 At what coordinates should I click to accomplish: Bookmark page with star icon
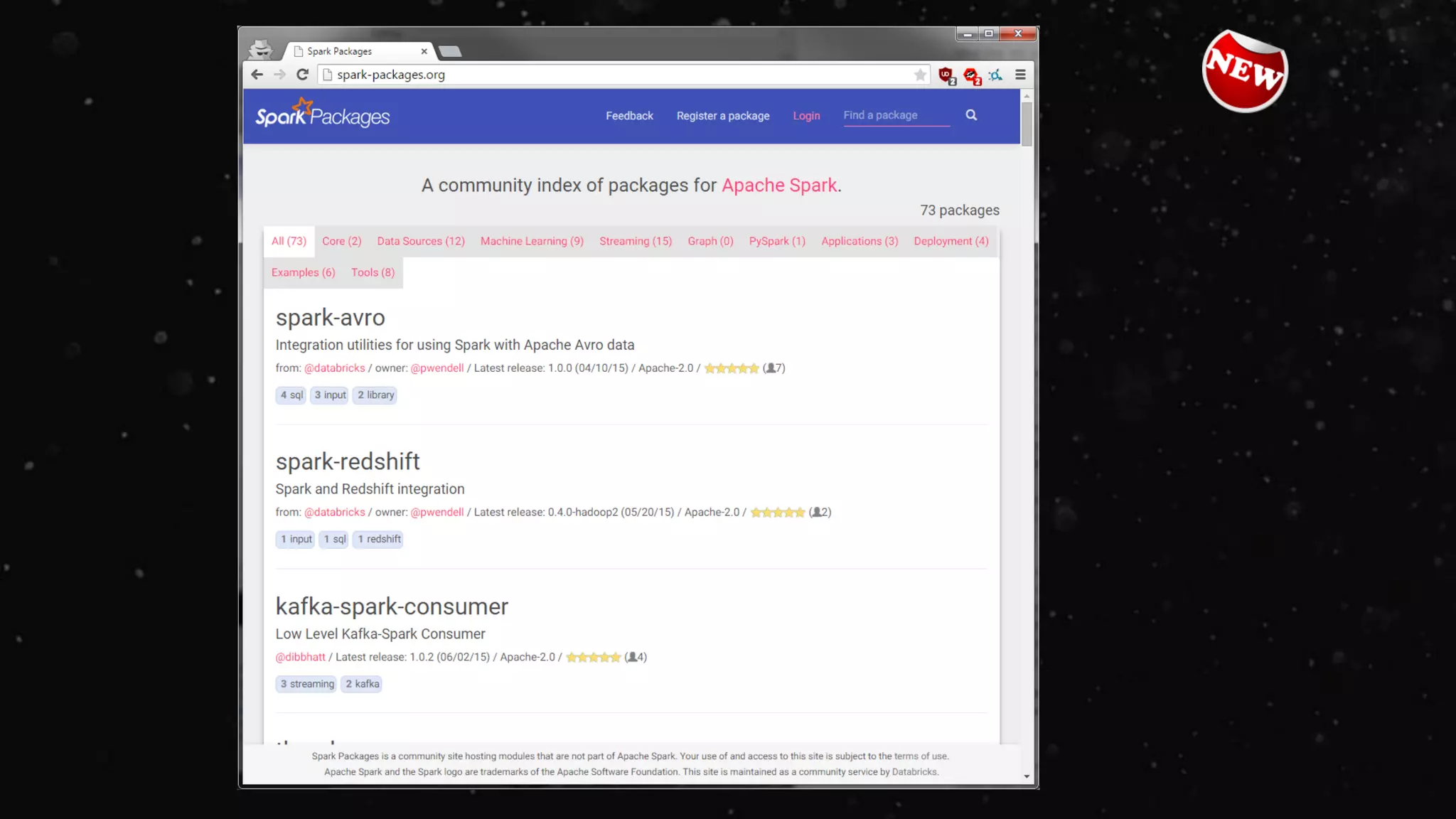coord(920,75)
